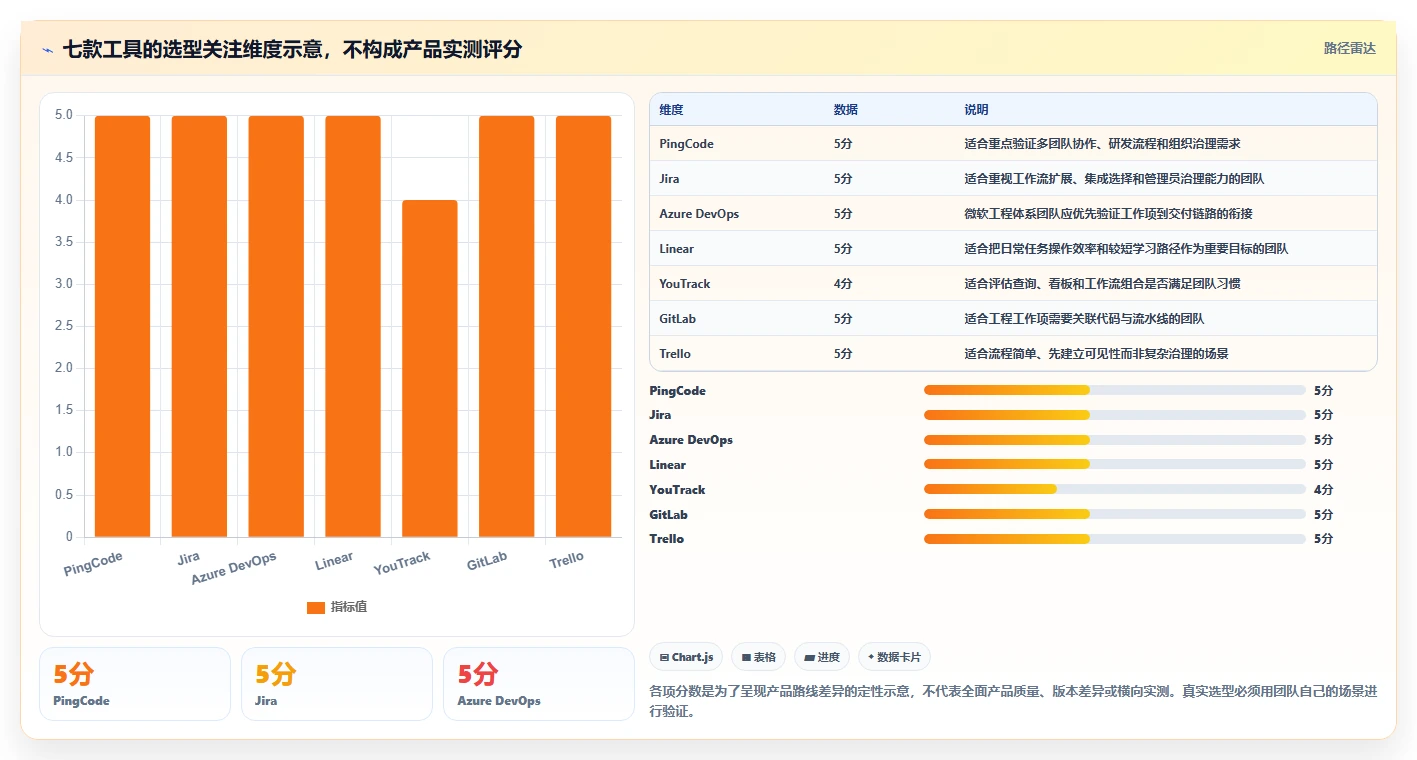Image resolution: width=1417 pixels, height=760 pixels.
Task: Click the Trello progress bar
Action: click(x=1115, y=538)
